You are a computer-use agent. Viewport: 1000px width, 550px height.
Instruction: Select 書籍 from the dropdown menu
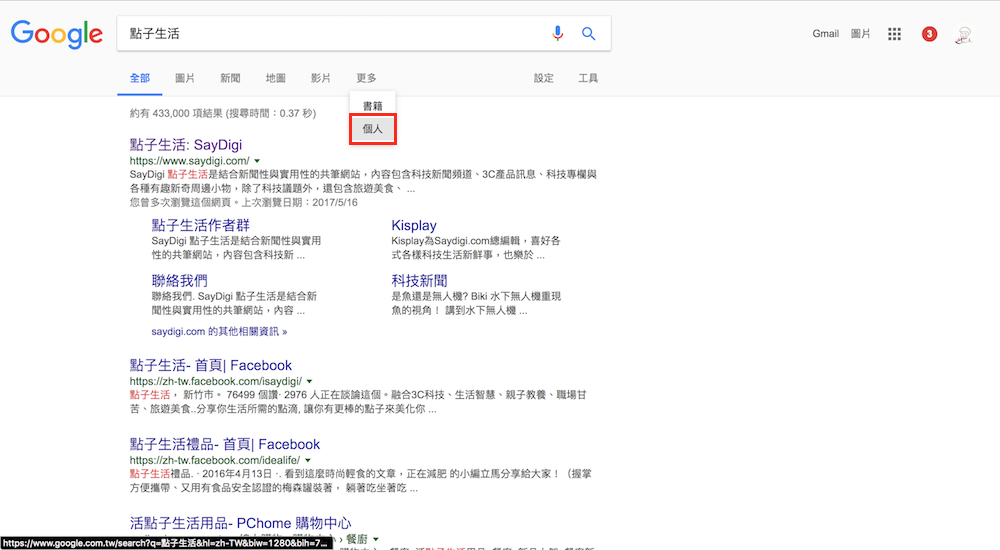click(373, 105)
